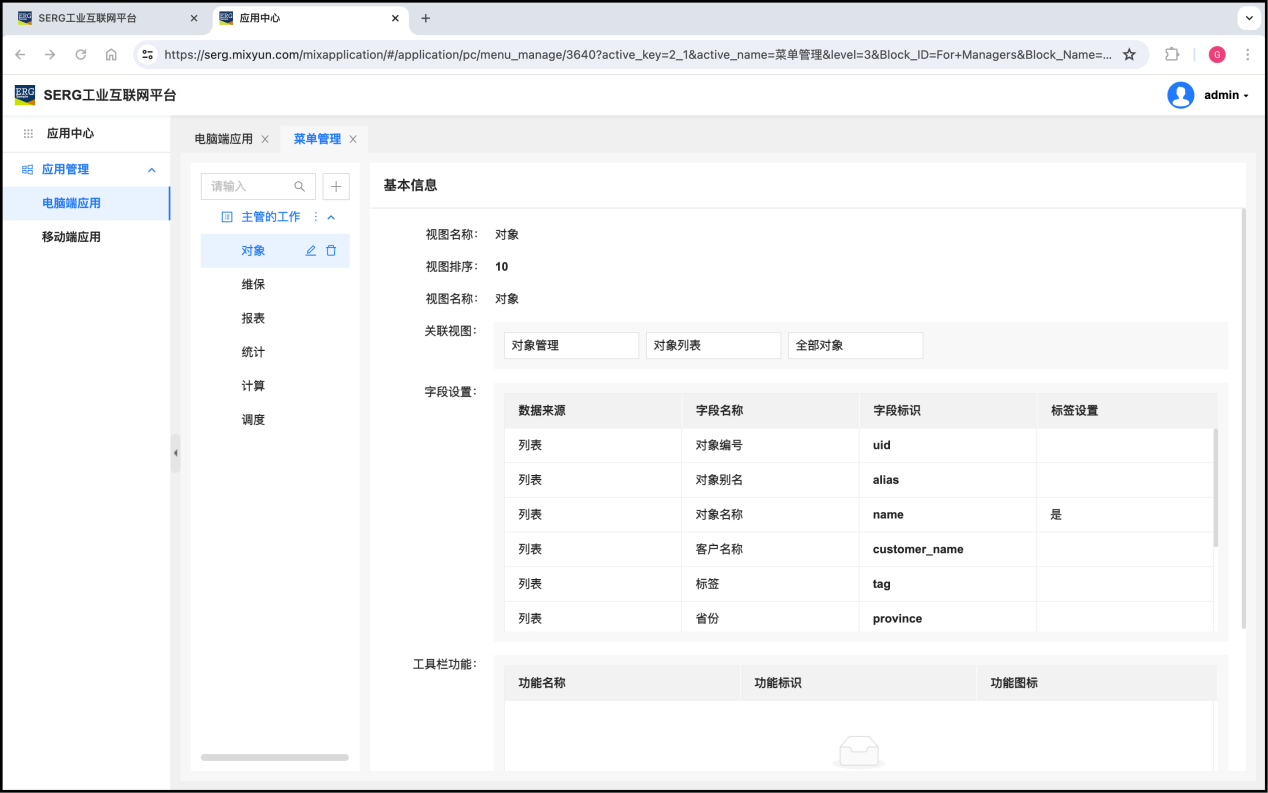Click the search magnifier icon in menu search

click(x=300, y=186)
